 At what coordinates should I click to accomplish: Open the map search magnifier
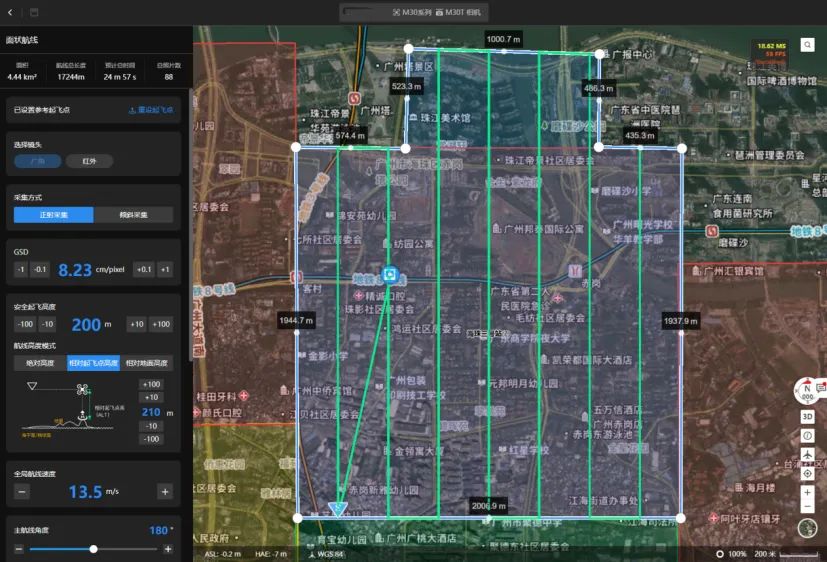[x=807, y=45]
